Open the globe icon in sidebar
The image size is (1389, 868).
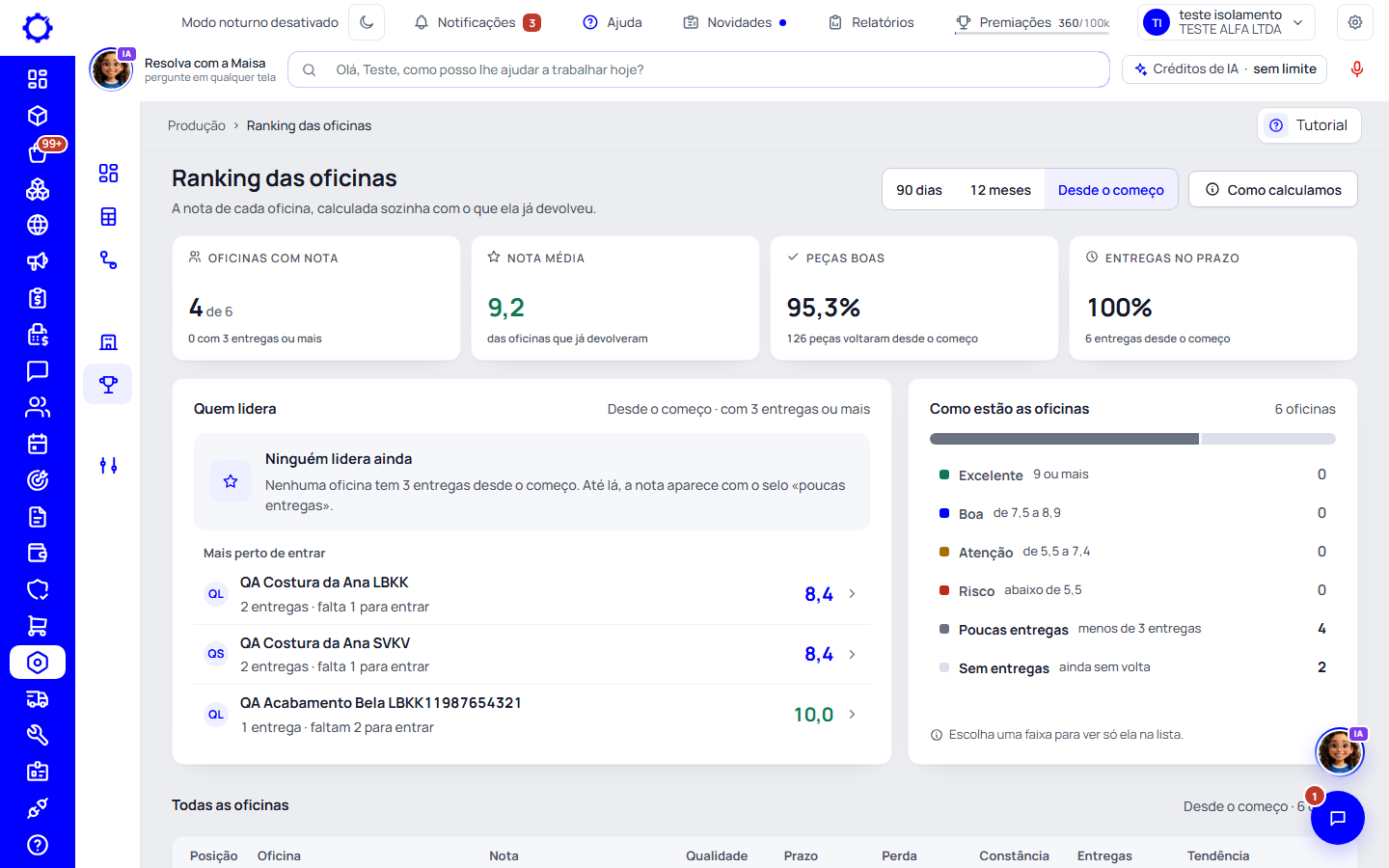pyautogui.click(x=38, y=225)
